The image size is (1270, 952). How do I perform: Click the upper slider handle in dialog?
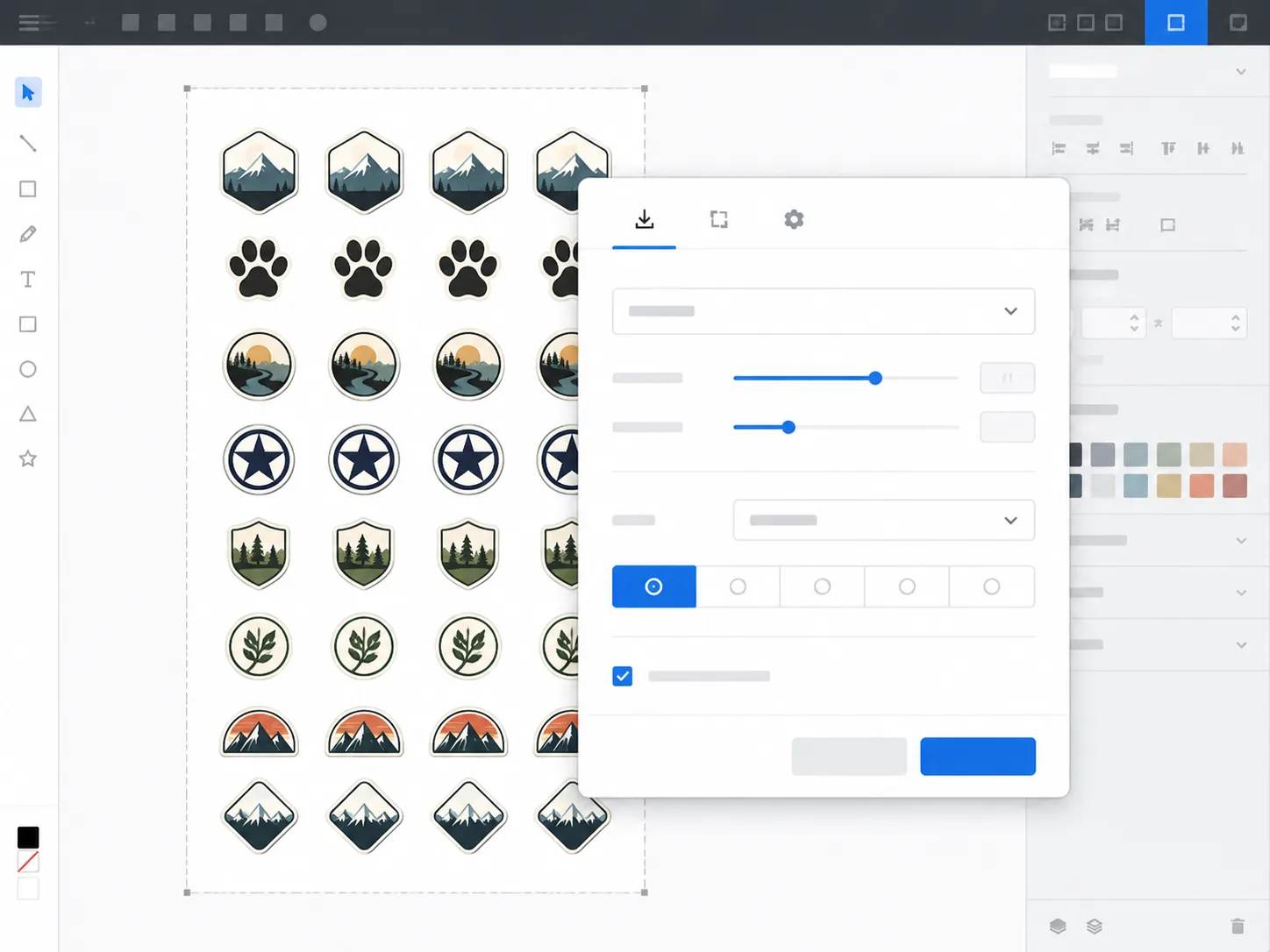click(875, 378)
